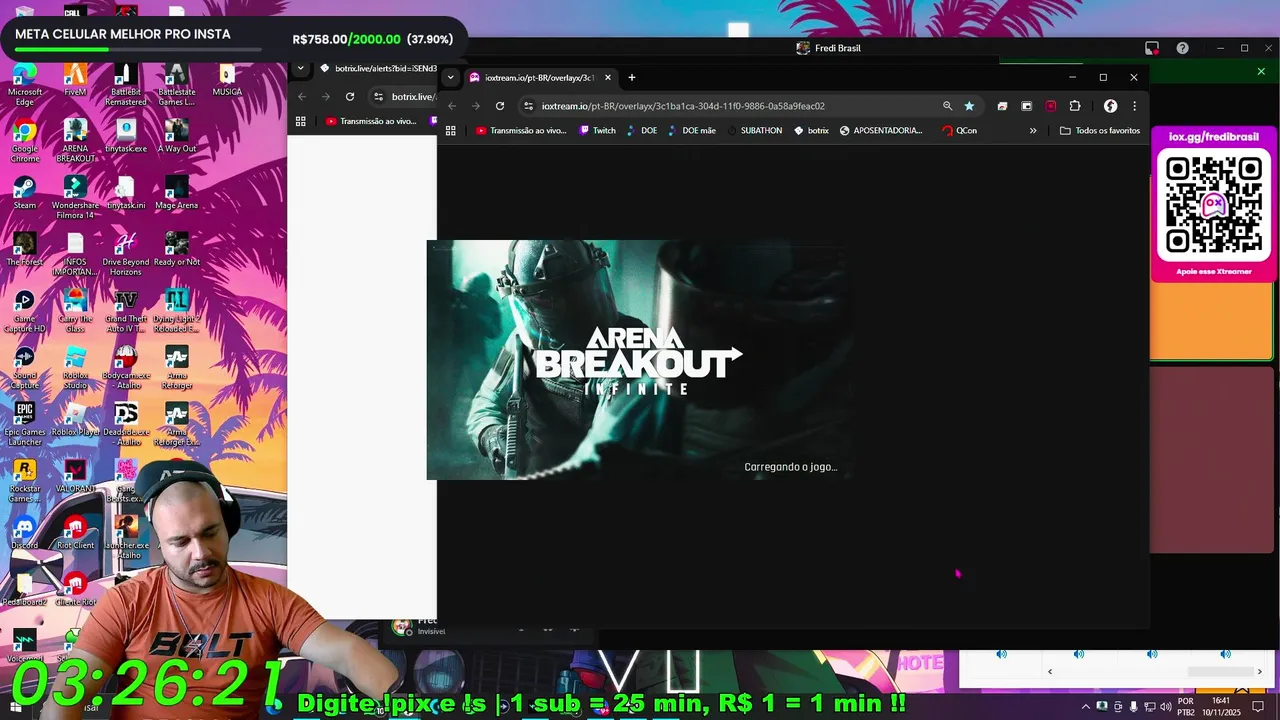Viewport: 1280px width, 720px height.
Task: Show hidden system tray icons
Action: [1087, 707]
